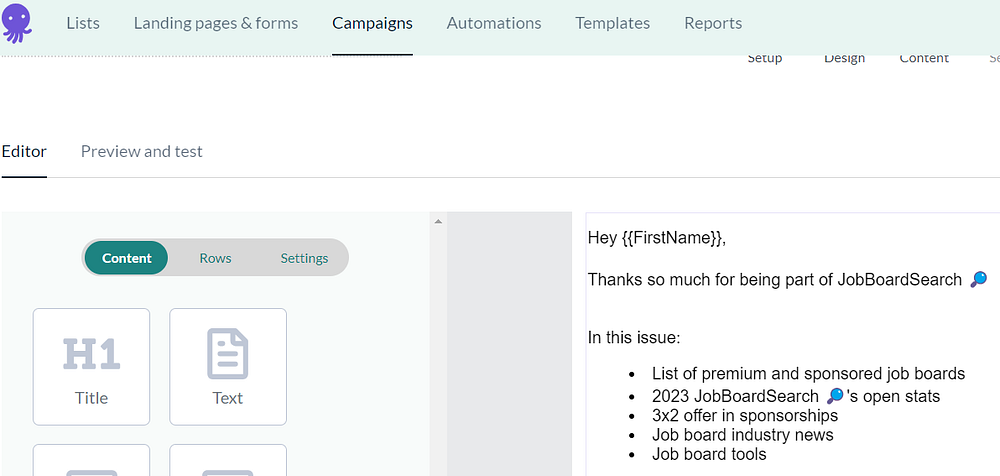Open the Preview and test tab
1000x476 pixels.
click(142, 152)
